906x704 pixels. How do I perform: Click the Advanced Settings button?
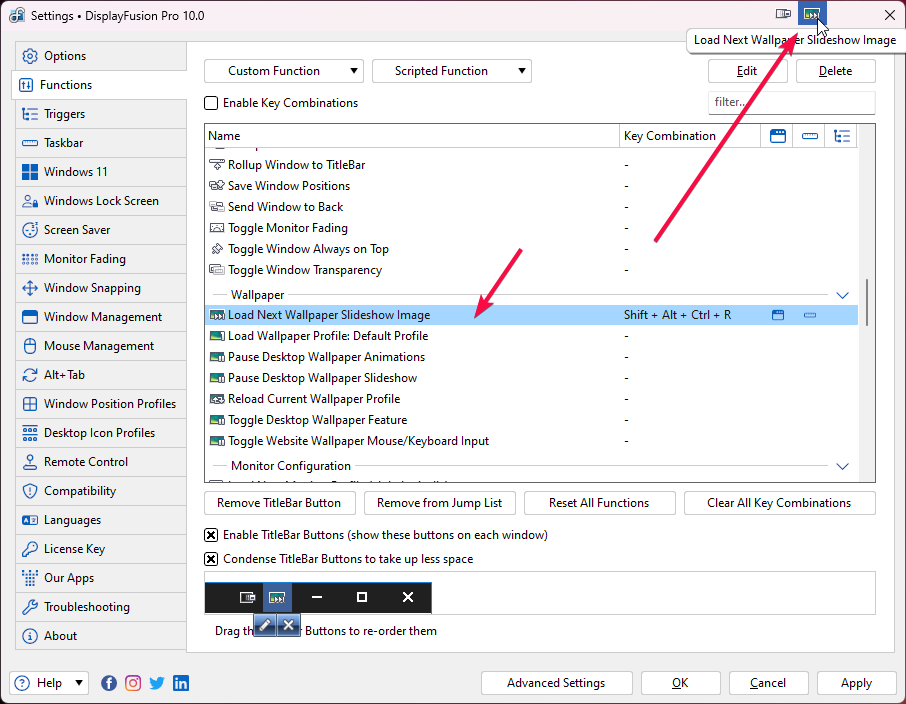(x=556, y=683)
